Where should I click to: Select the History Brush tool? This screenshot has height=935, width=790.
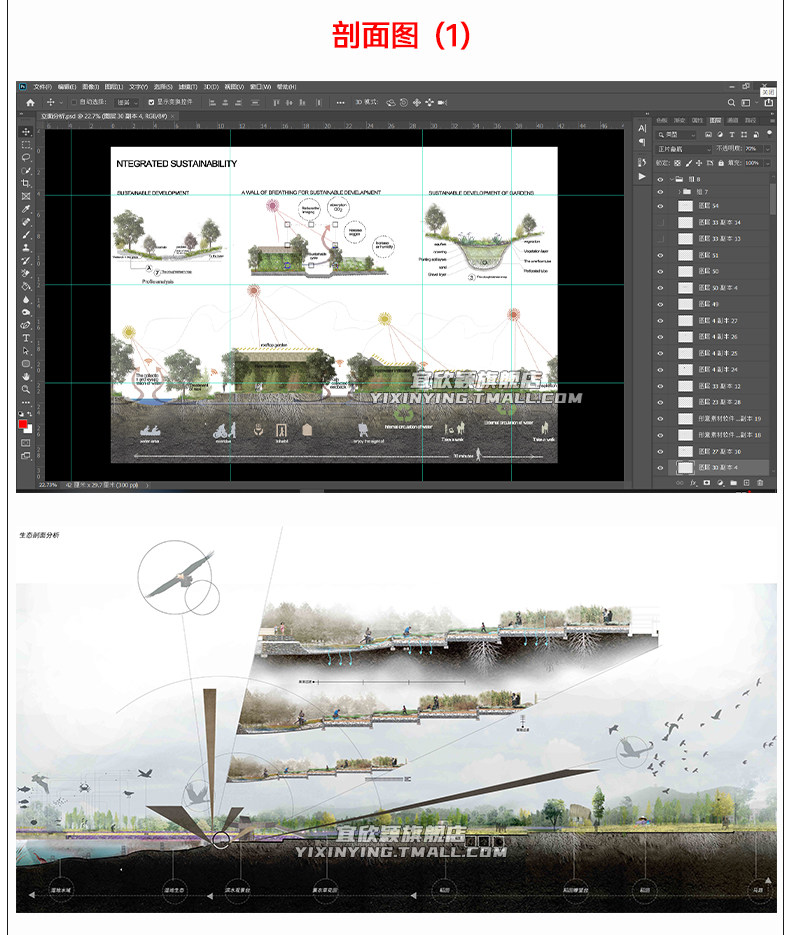26,261
